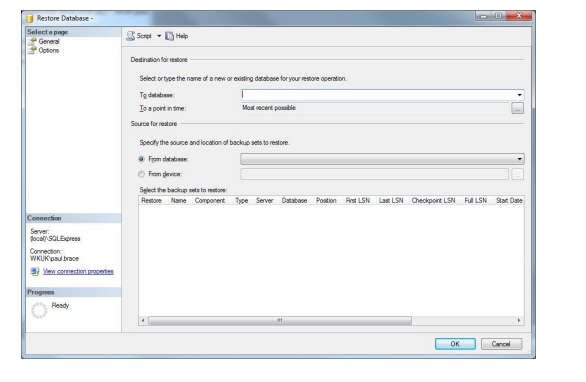Viewport: 586px width, 382px height.
Task: Open the View connection properties link
Action: pyautogui.click(x=78, y=271)
